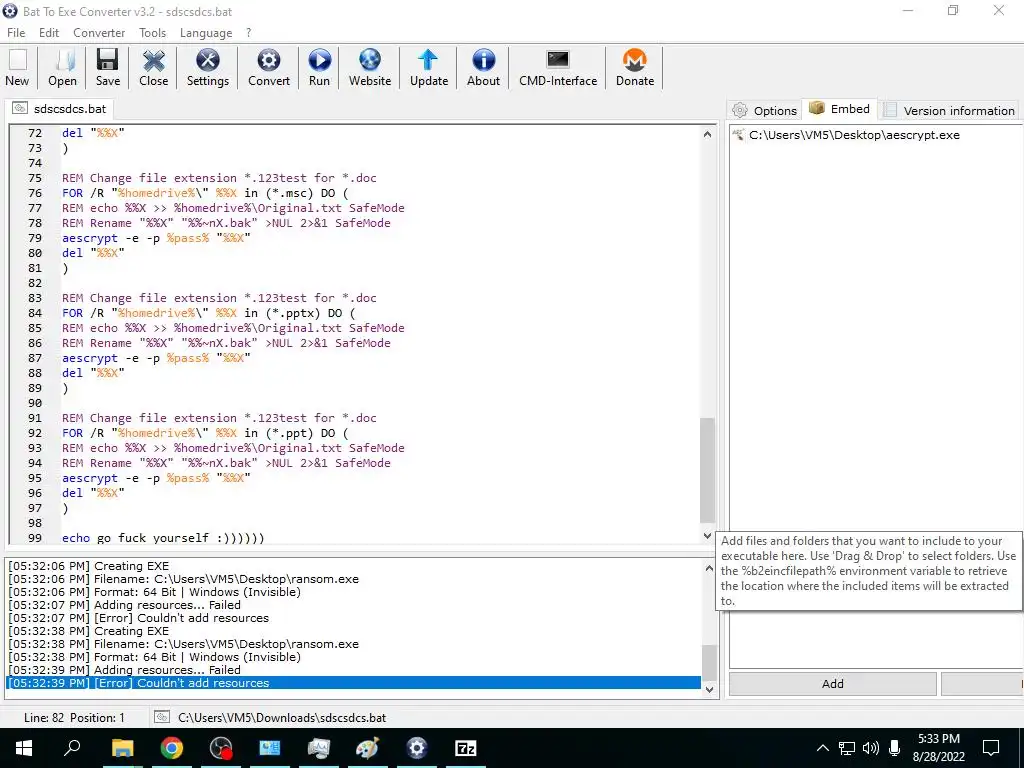
Task: Click the code editor vertical scrollbar thumb
Action: coord(707,470)
